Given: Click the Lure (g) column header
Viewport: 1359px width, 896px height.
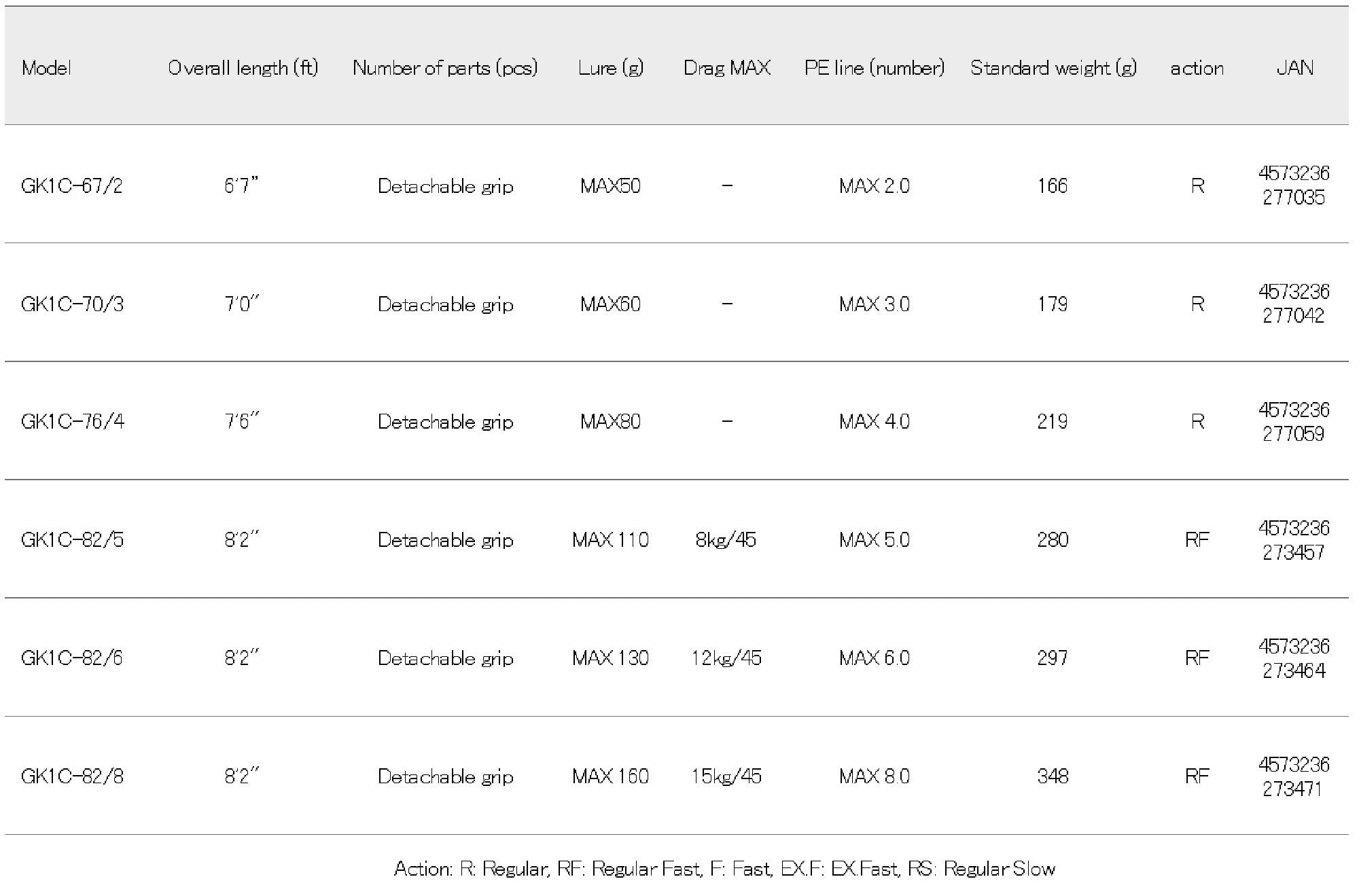Looking at the screenshot, I should [610, 68].
